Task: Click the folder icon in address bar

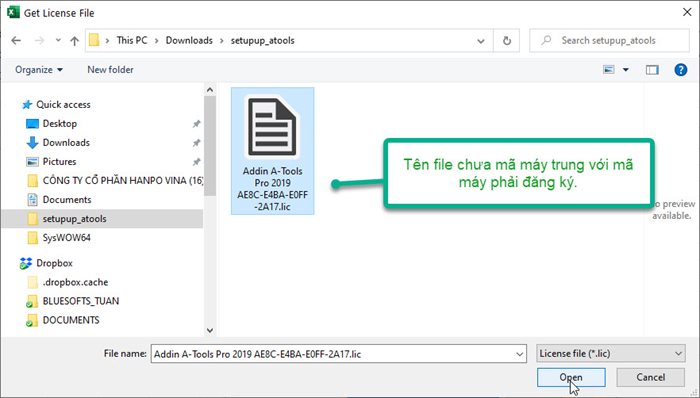Action: point(94,40)
